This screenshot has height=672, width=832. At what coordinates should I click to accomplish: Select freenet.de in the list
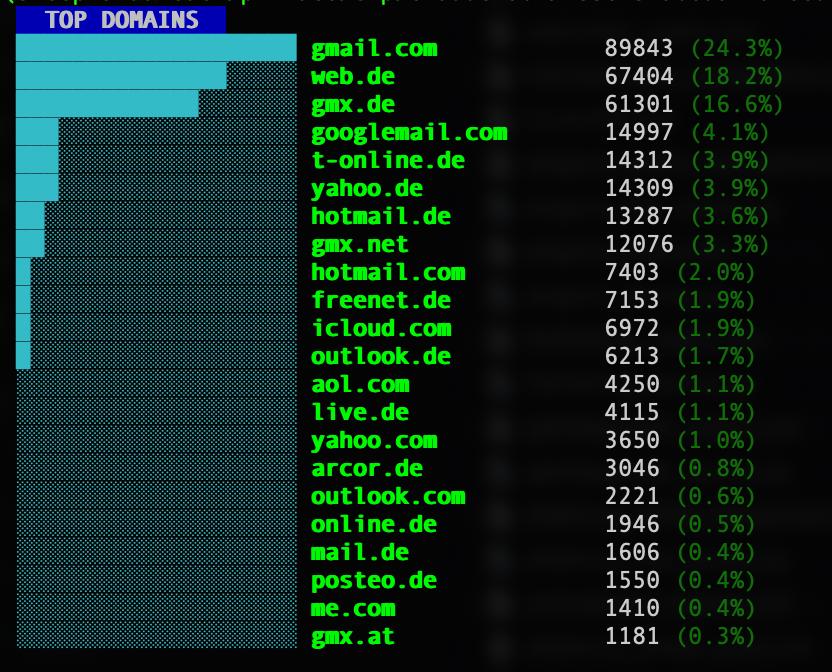click(x=381, y=300)
